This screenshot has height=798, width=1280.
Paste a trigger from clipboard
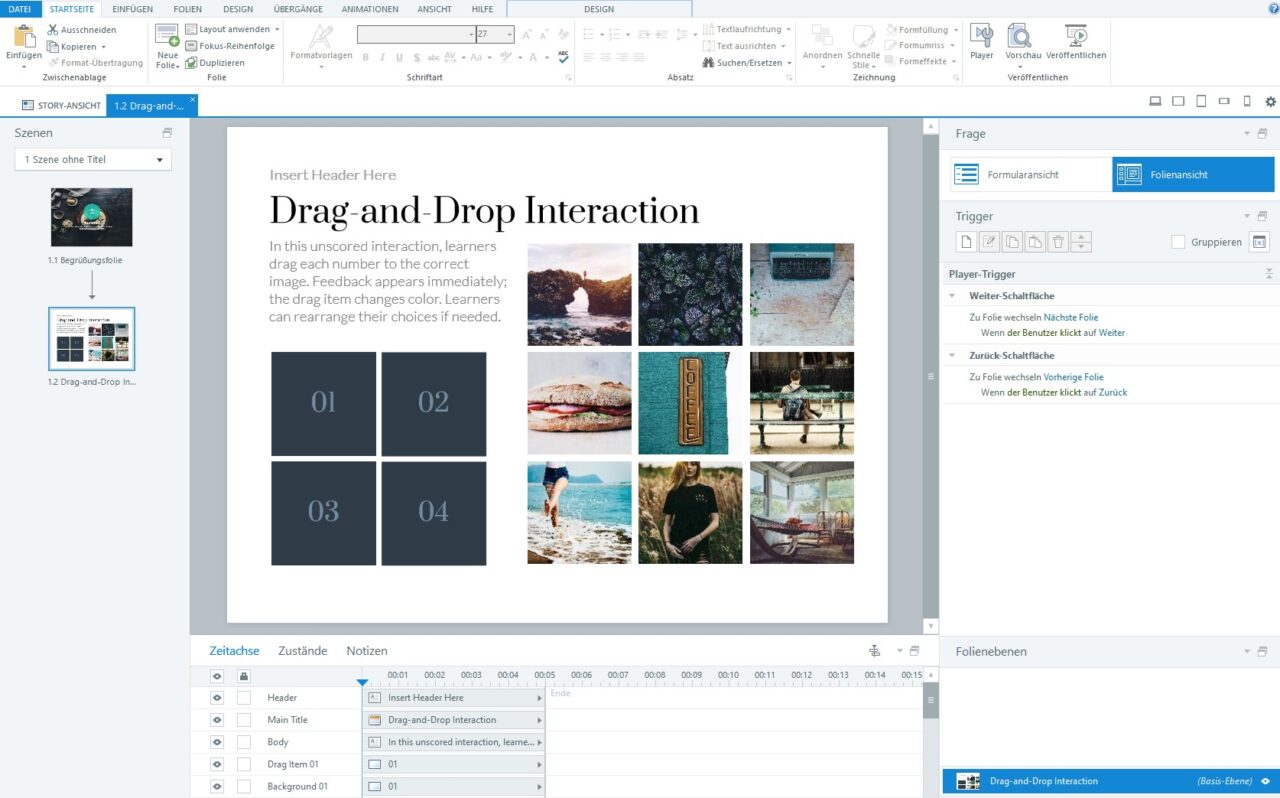pyautogui.click(x=1034, y=241)
